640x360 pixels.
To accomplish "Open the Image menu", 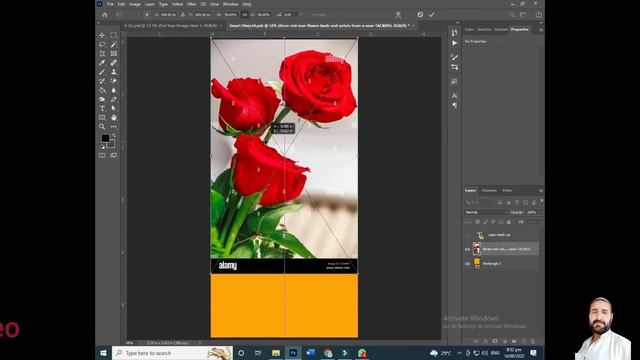I will [x=135, y=4].
